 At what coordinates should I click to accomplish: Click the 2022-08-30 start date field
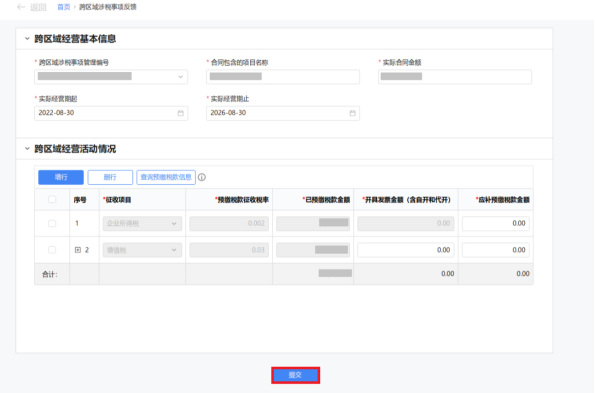[x=111, y=113]
